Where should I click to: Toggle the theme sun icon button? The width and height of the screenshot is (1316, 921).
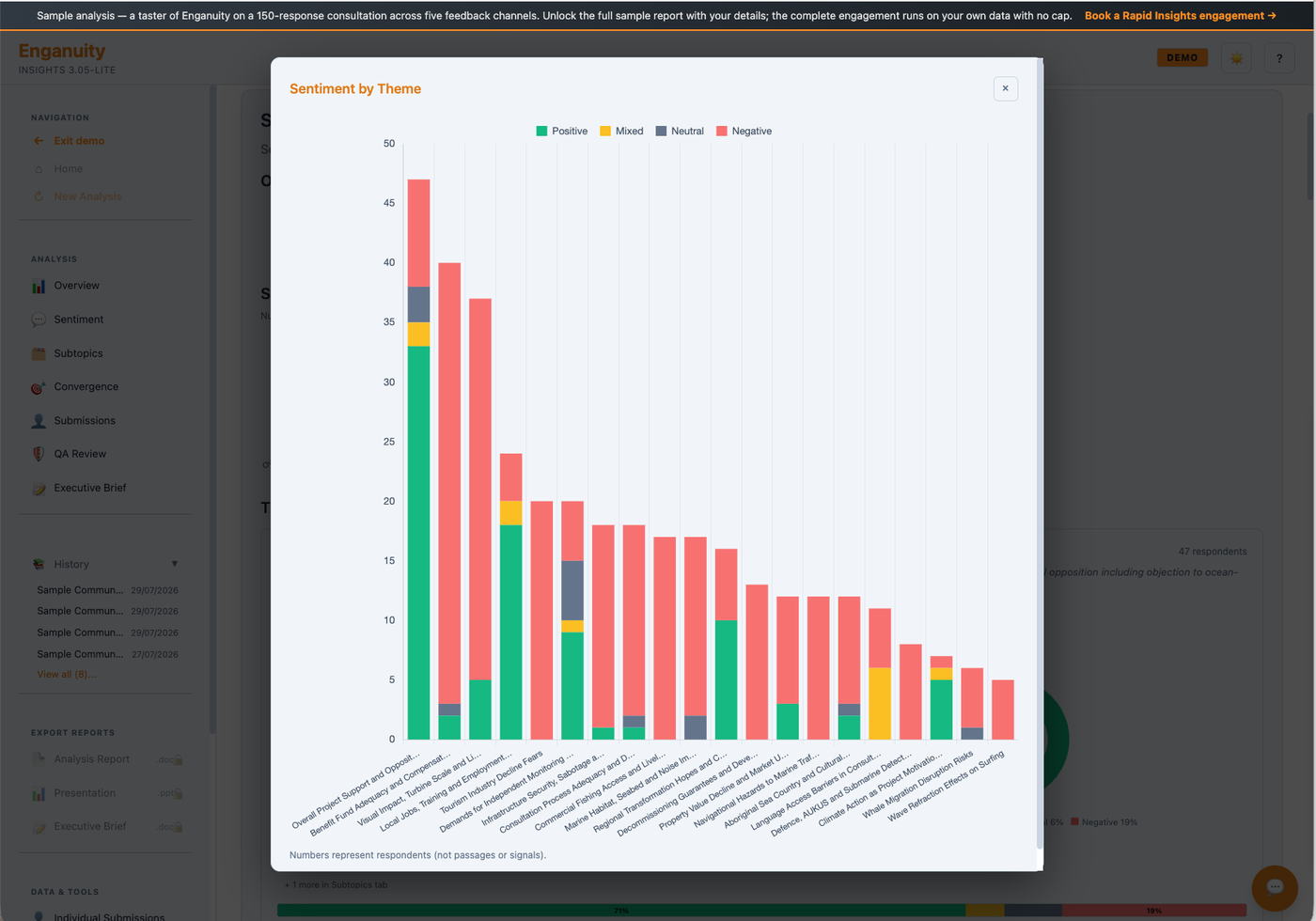[x=1236, y=58]
